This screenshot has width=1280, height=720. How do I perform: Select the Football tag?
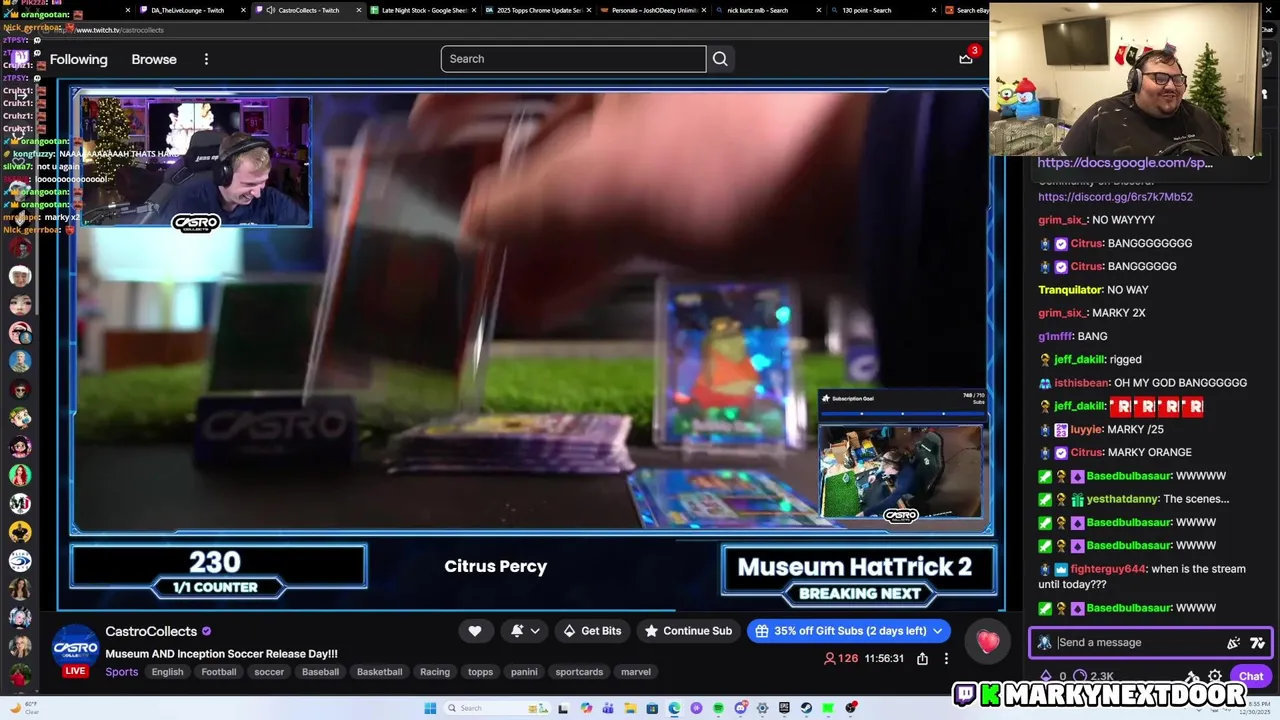[x=218, y=672]
